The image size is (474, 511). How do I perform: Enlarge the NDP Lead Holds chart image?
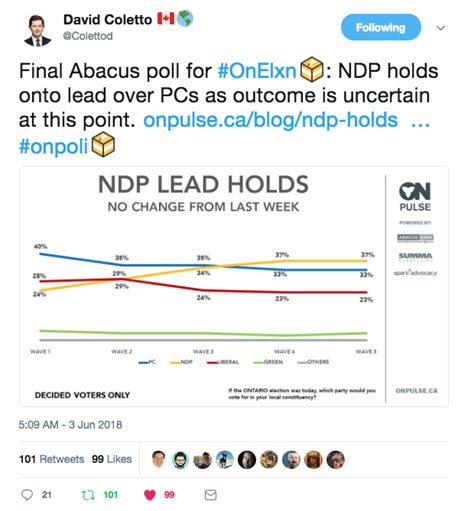pos(234,286)
